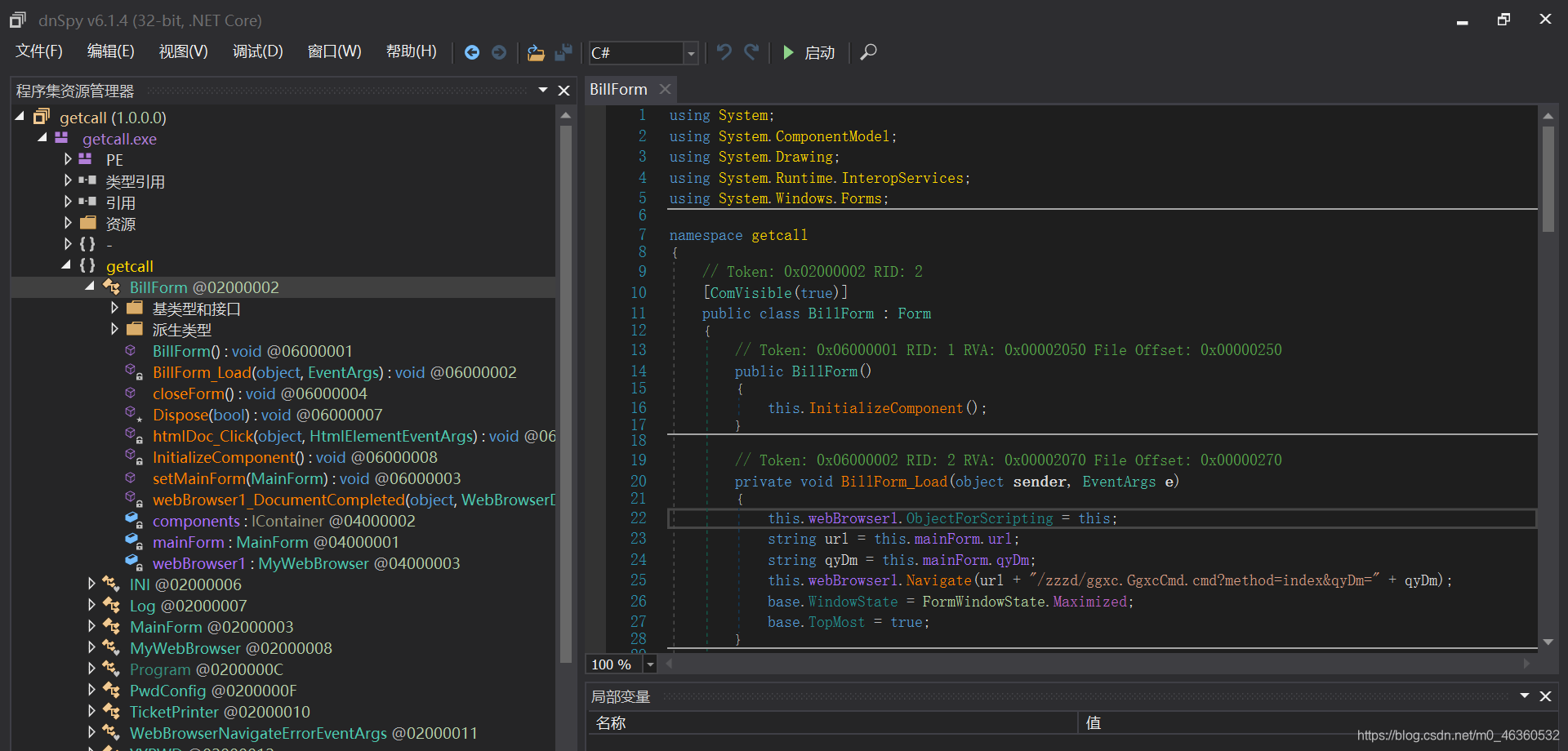
Task: Expand the INI @02000006 class node
Action: coord(91,584)
